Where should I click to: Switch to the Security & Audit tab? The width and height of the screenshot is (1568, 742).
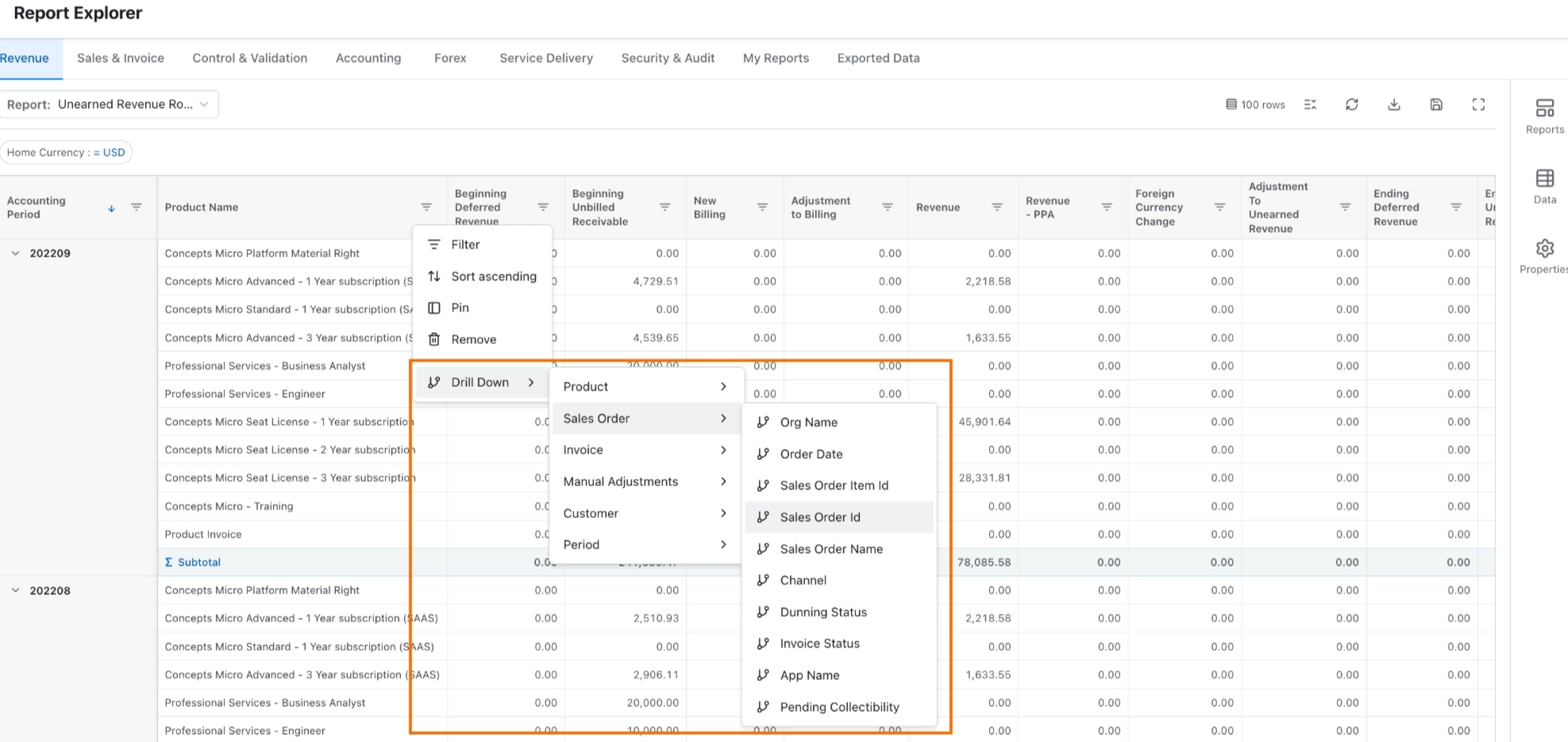668,58
